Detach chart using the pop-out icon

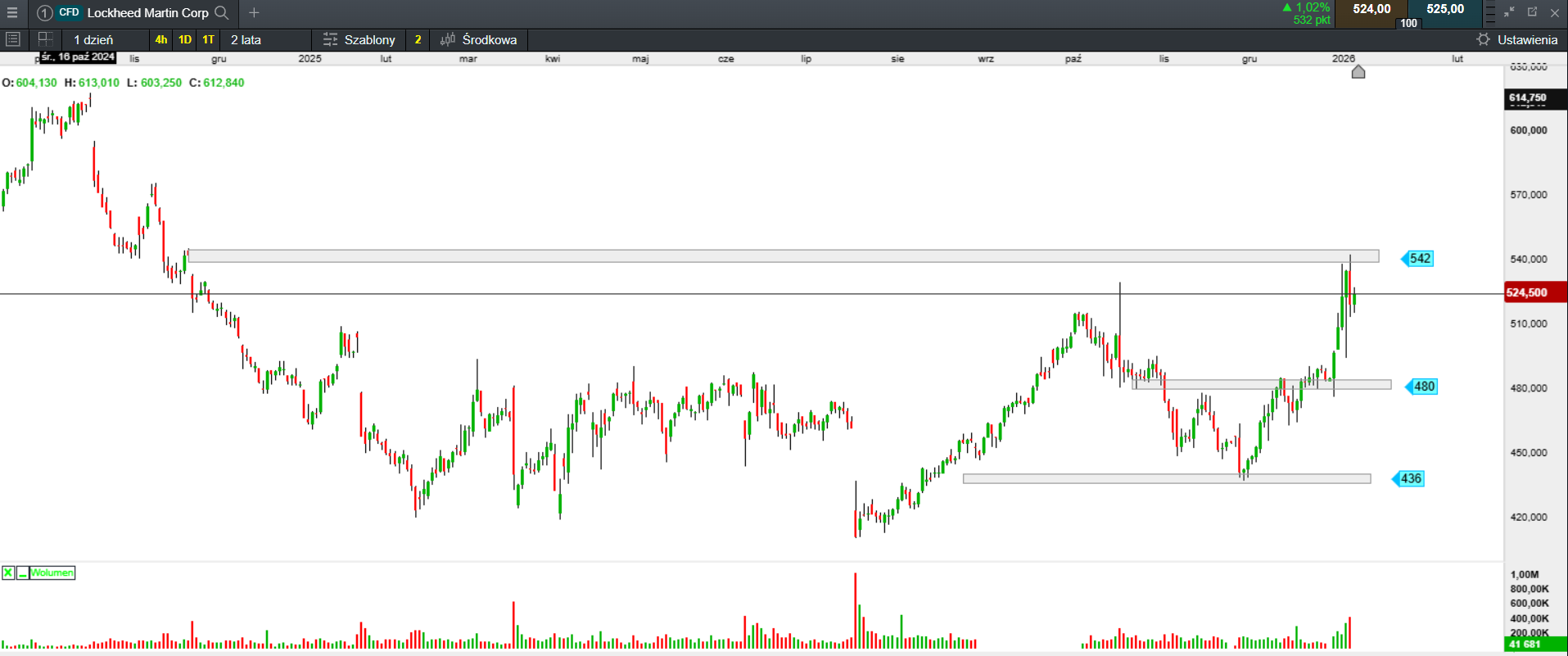click(1532, 12)
